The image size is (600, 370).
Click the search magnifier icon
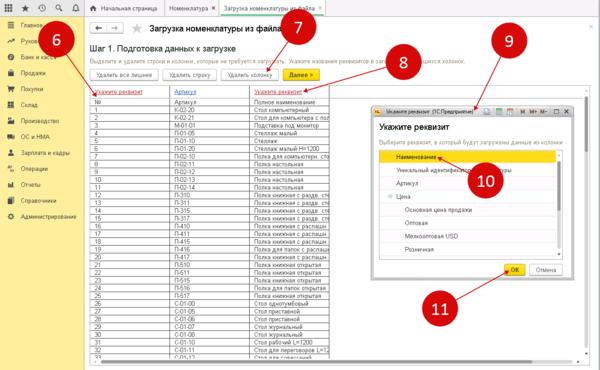coord(59,8)
